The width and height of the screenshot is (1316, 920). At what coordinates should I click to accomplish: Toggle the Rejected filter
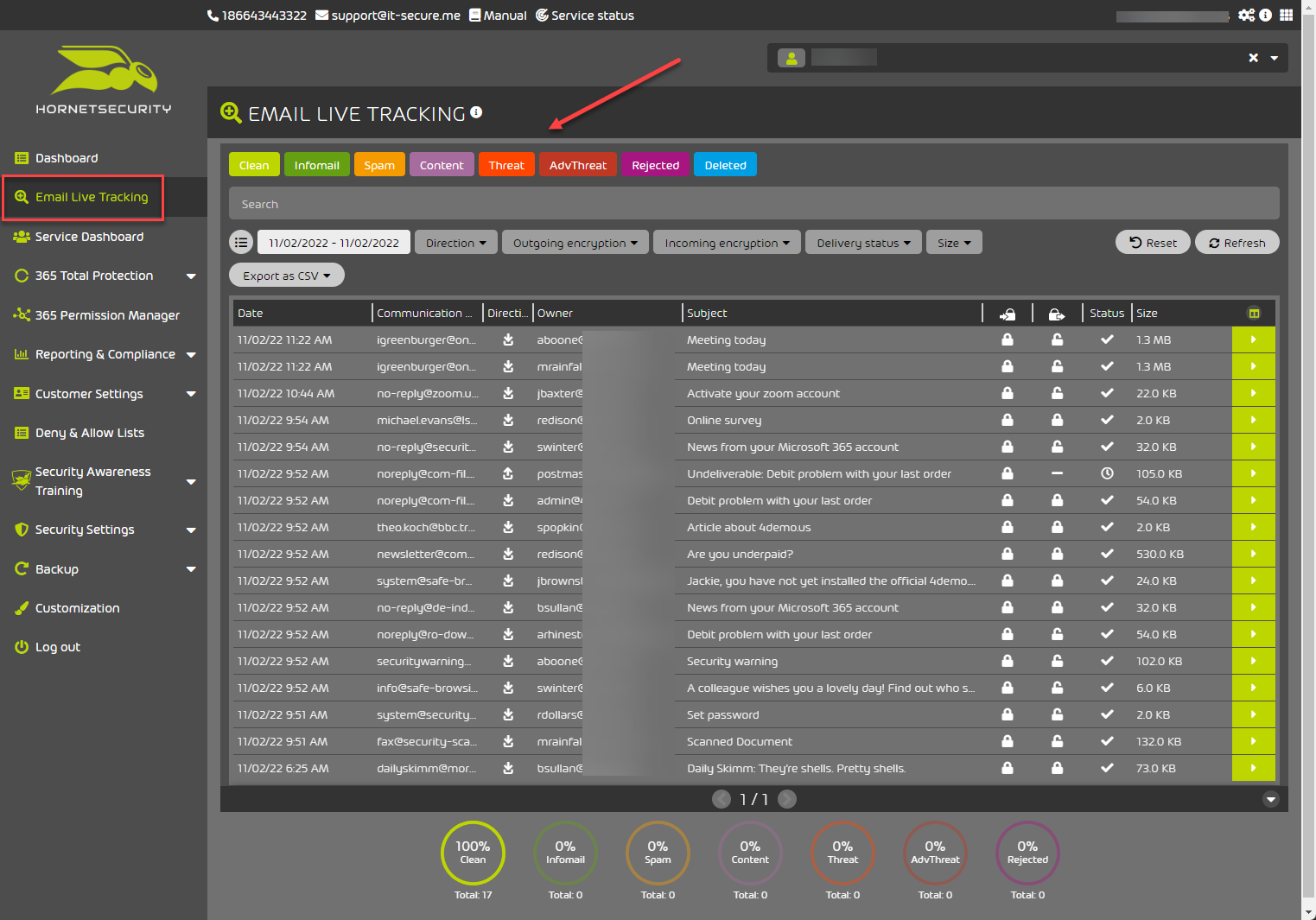656,165
